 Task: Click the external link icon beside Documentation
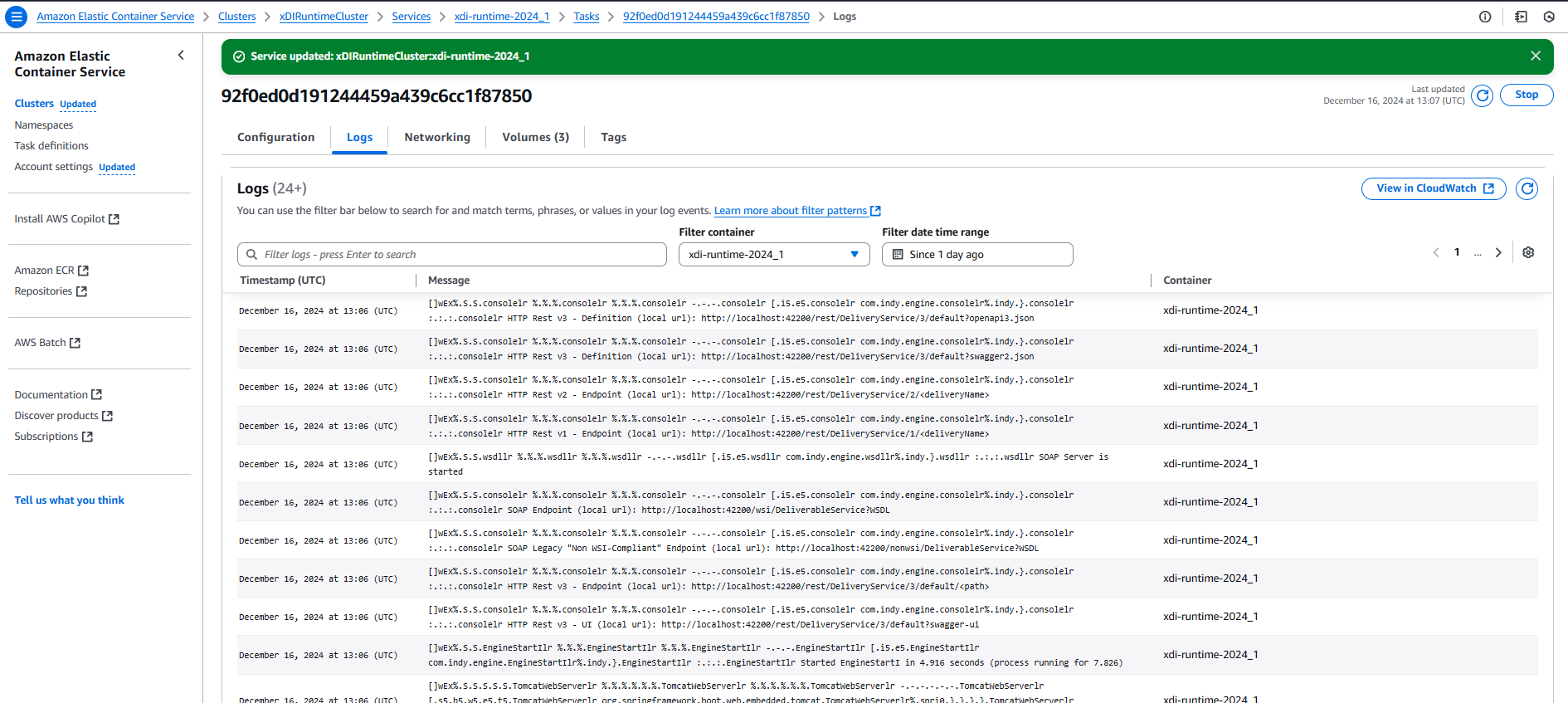point(97,395)
